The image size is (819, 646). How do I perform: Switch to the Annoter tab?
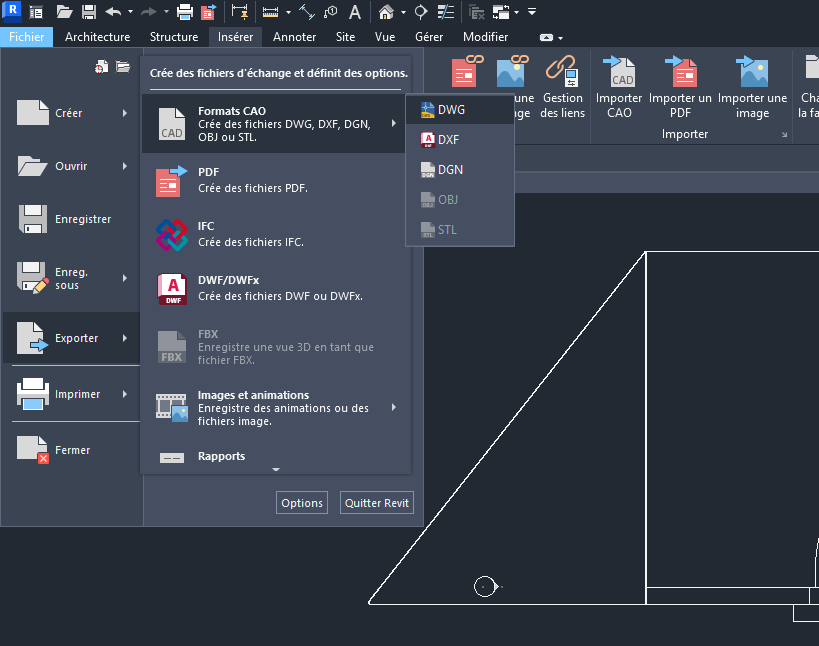[x=294, y=37]
